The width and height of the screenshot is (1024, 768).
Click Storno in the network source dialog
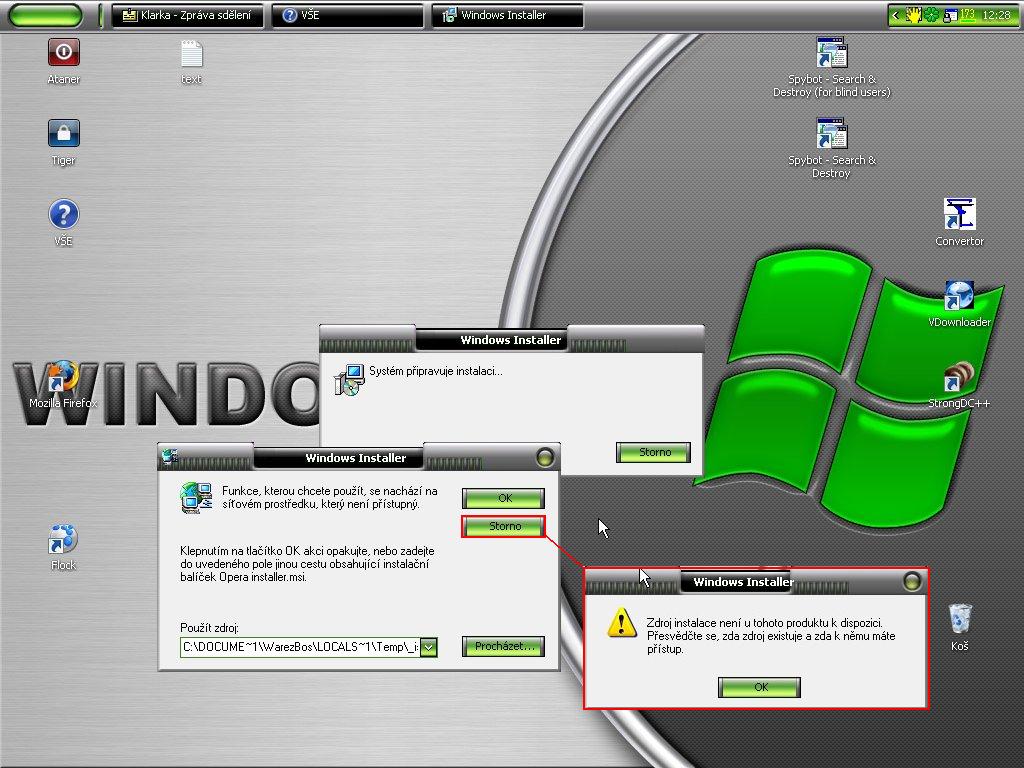(x=504, y=526)
